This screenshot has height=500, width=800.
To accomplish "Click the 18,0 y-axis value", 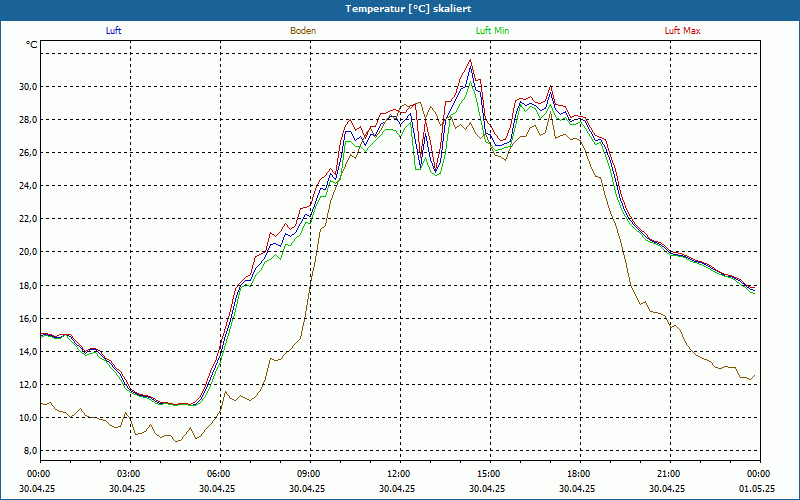I will point(29,285).
